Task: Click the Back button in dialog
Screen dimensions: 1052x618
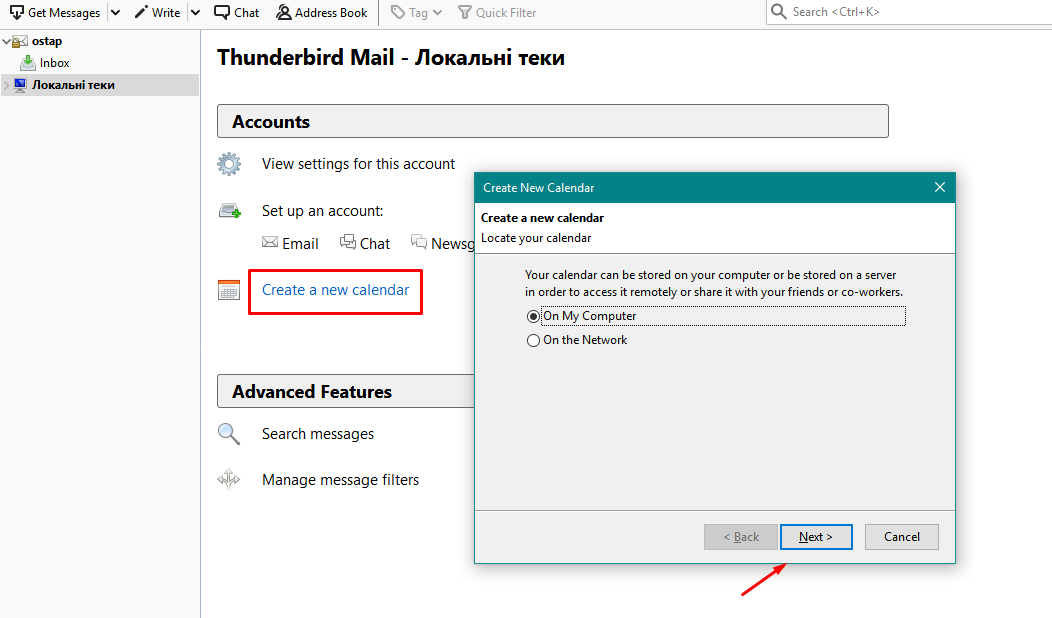Action: (741, 537)
